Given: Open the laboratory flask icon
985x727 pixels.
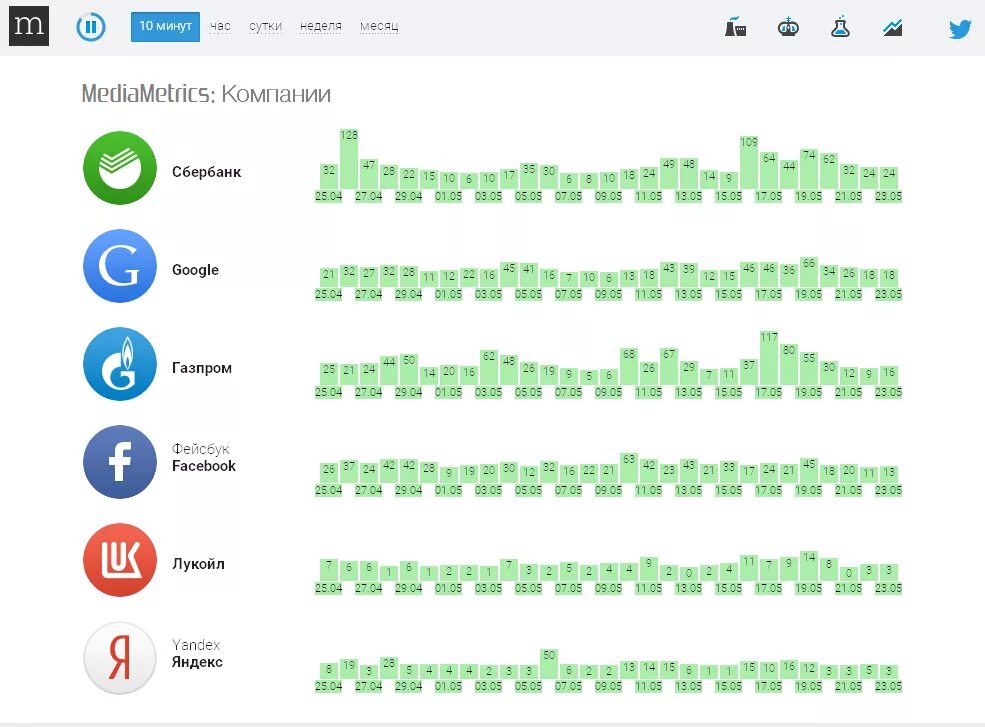Looking at the screenshot, I should coord(840,27).
